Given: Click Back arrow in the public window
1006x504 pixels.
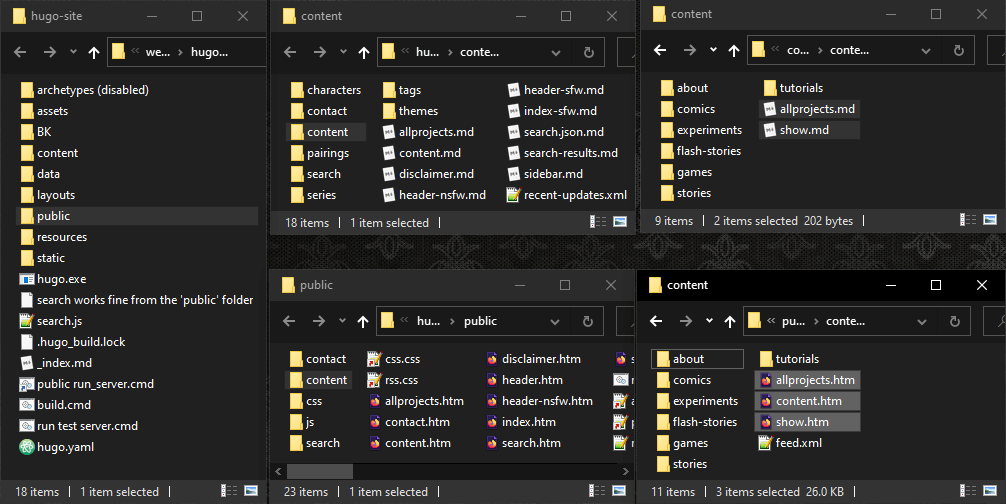Looking at the screenshot, I should pos(288,321).
